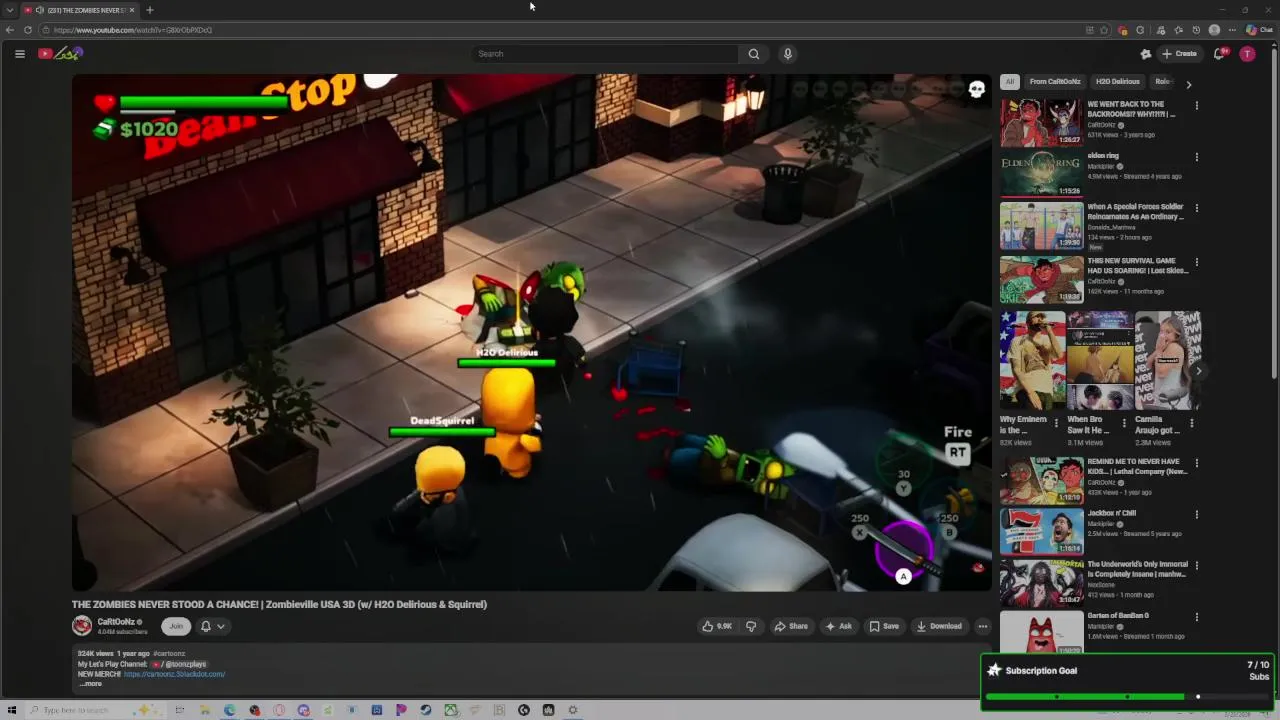Click the skull icon on video player

(x=977, y=90)
